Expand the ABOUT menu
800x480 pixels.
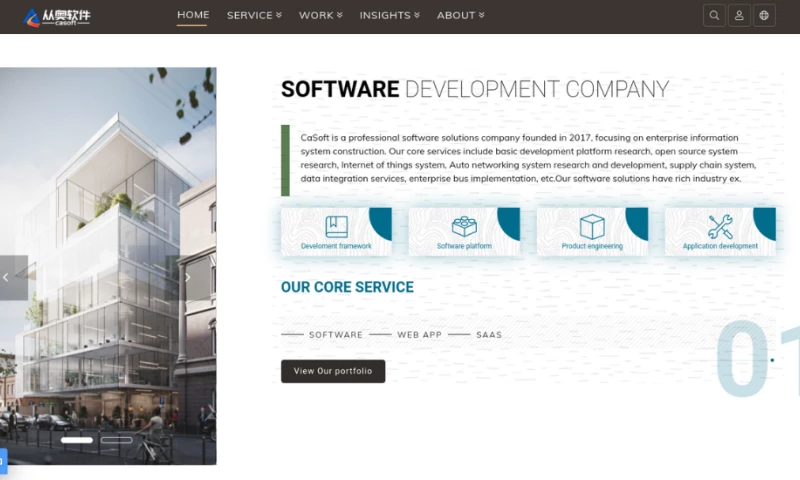[460, 15]
